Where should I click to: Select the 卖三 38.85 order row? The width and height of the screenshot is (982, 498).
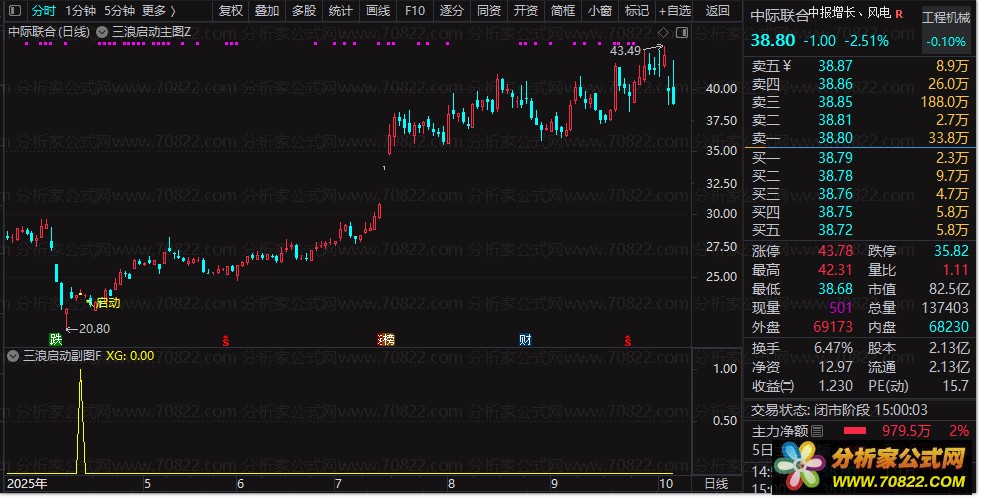[861, 101]
